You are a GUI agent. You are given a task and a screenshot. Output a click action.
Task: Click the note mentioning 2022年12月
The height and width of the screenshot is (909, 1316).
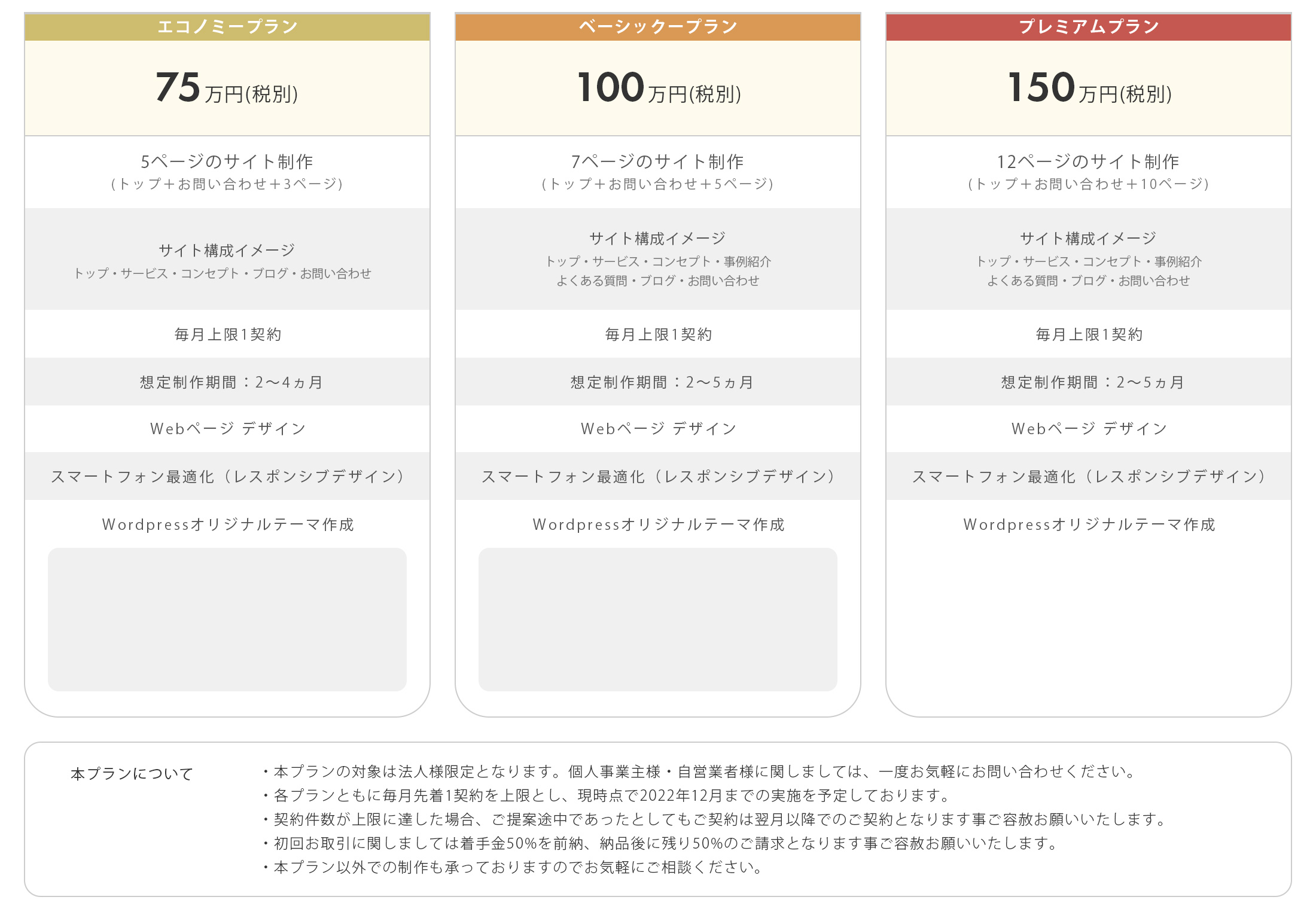point(607,795)
